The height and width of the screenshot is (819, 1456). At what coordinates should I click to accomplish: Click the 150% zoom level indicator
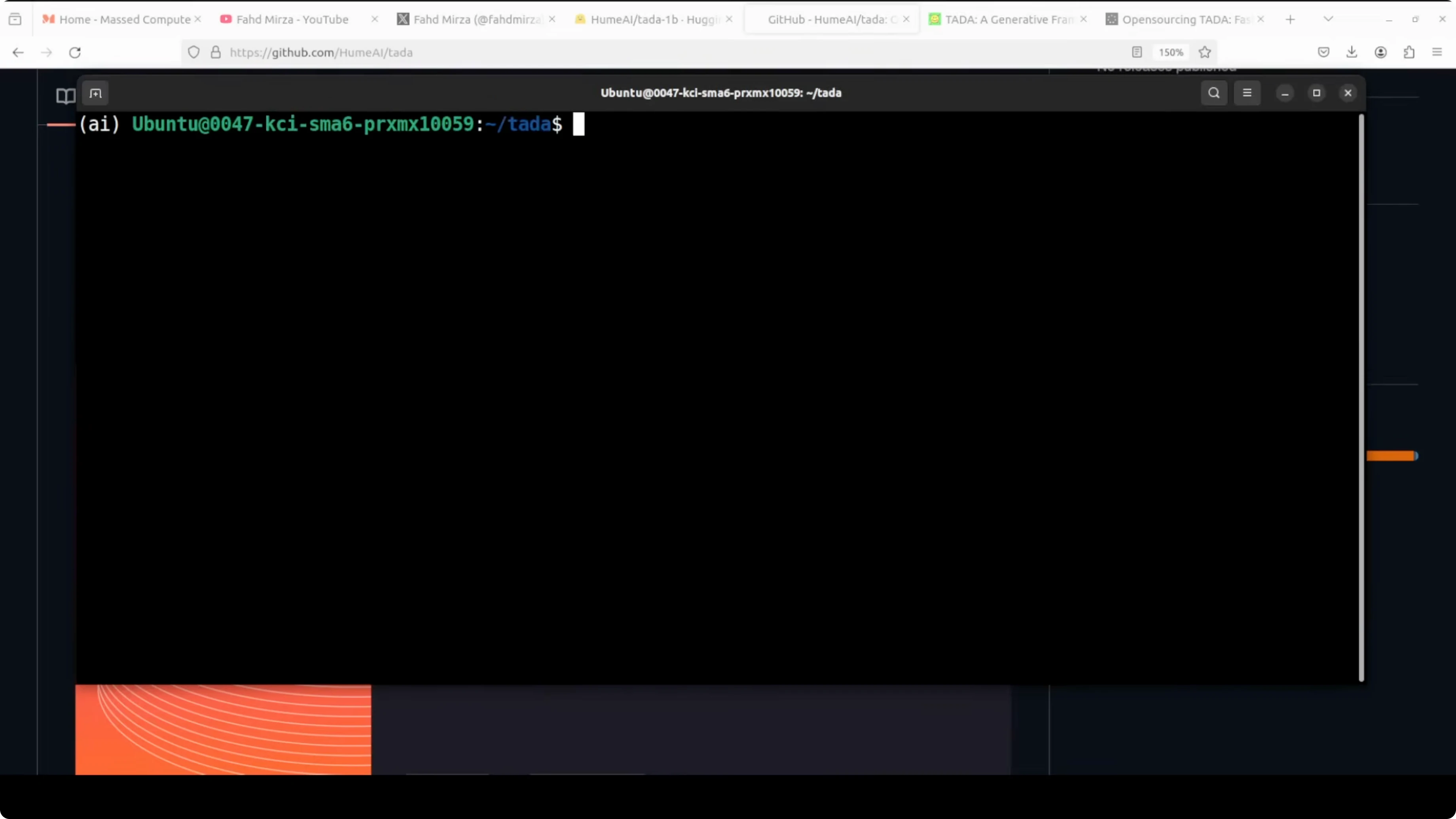[1171, 52]
